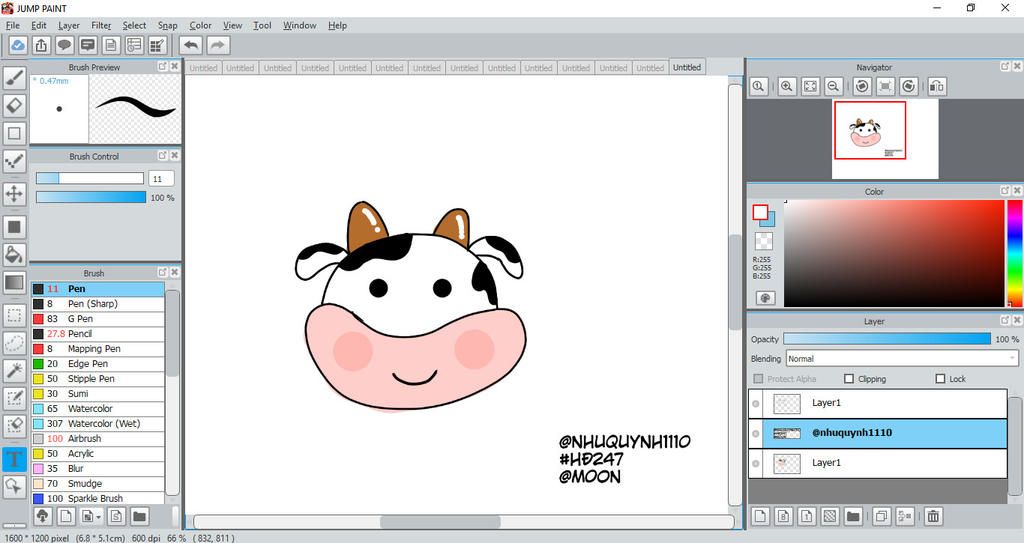The image size is (1024, 543).
Task: Zoom in using Navigator magnifier plus
Action: click(787, 86)
